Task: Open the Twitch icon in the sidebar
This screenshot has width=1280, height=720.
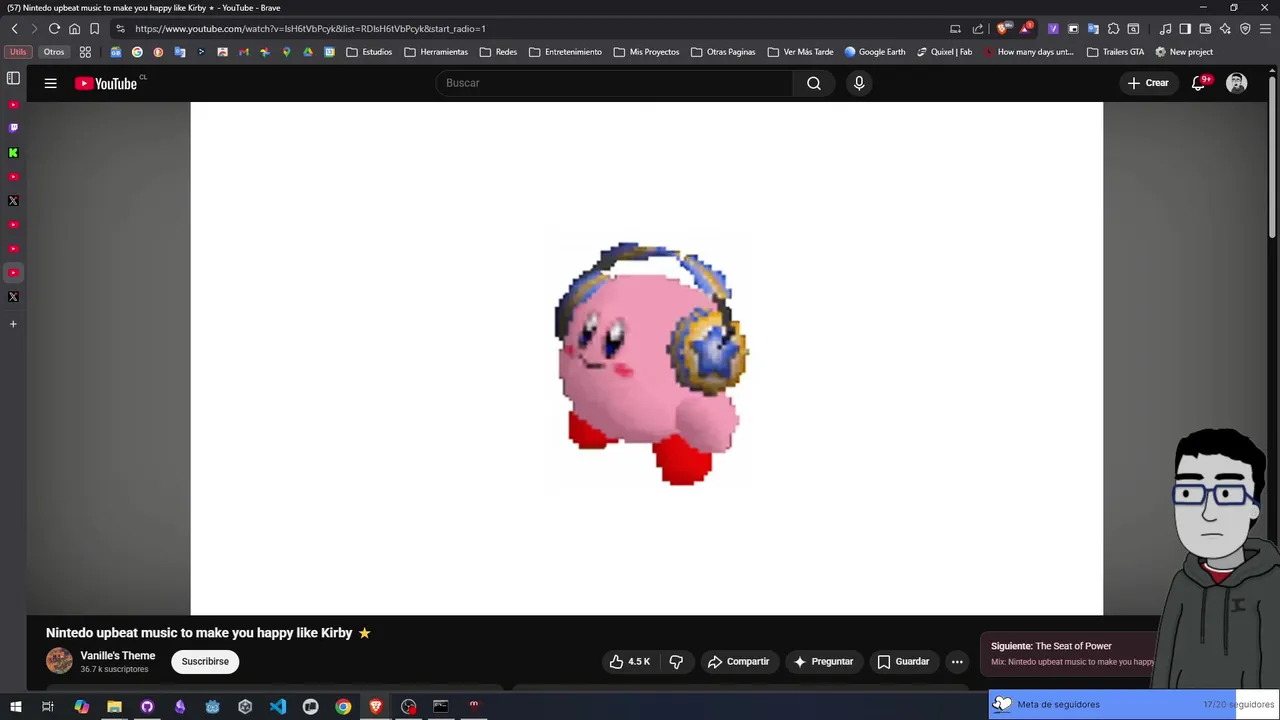Action: tap(13, 128)
